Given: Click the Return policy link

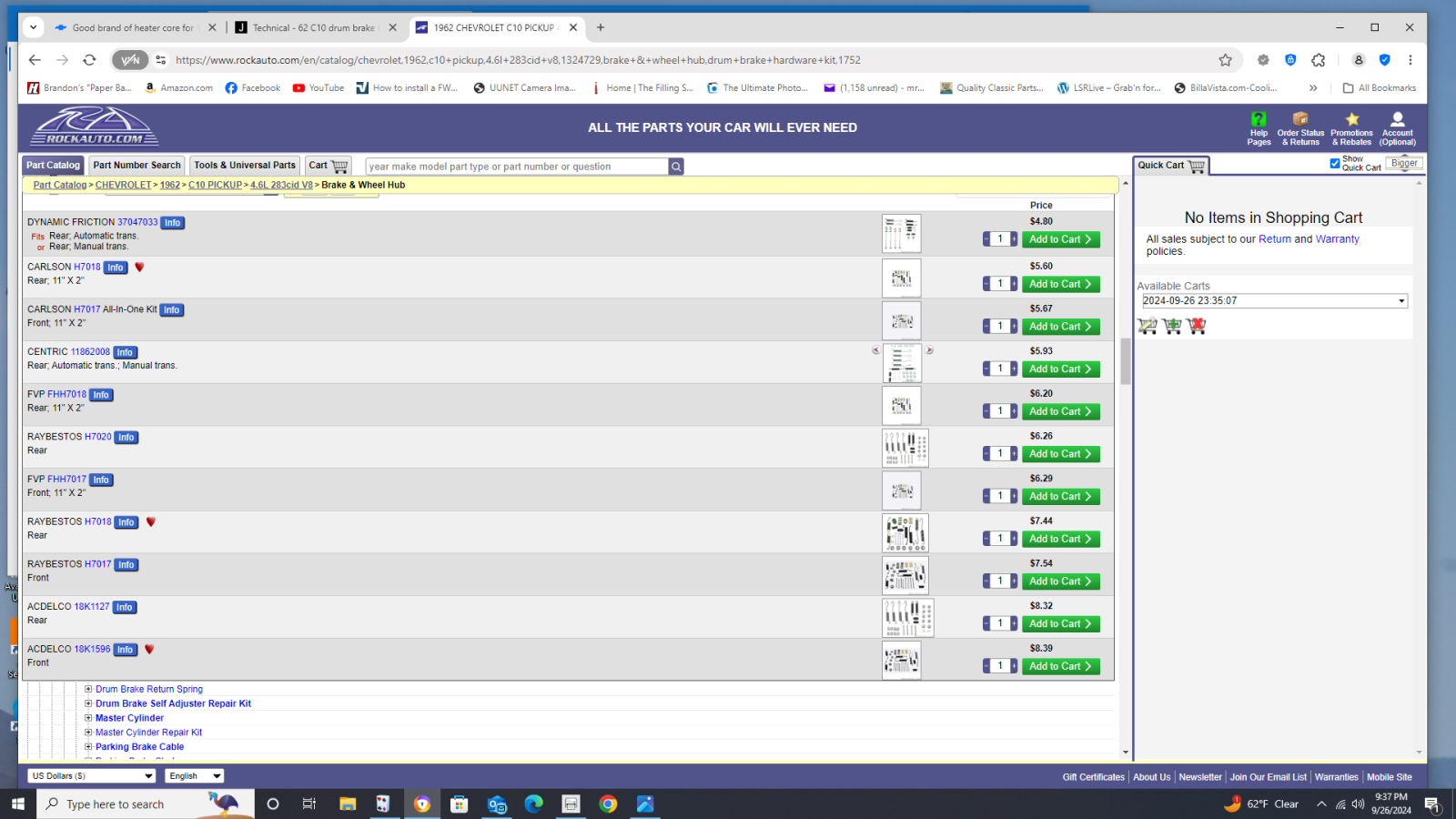Looking at the screenshot, I should tap(1274, 239).
